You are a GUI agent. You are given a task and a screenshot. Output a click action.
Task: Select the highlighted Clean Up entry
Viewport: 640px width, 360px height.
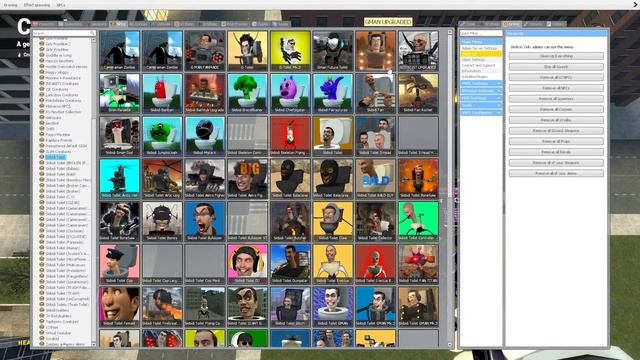click(x=481, y=54)
